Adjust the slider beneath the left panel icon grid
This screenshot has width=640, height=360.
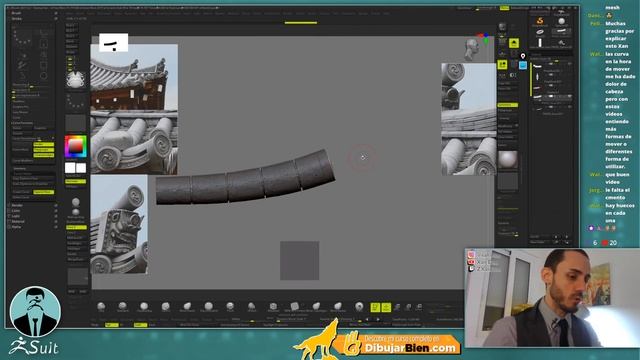tap(31, 86)
